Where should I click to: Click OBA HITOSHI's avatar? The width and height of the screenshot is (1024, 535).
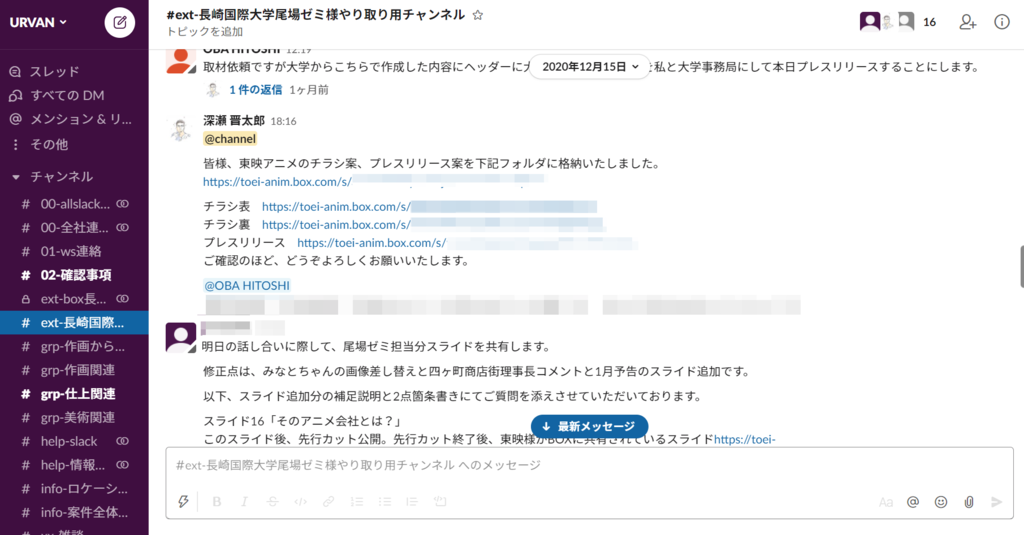click(181, 60)
